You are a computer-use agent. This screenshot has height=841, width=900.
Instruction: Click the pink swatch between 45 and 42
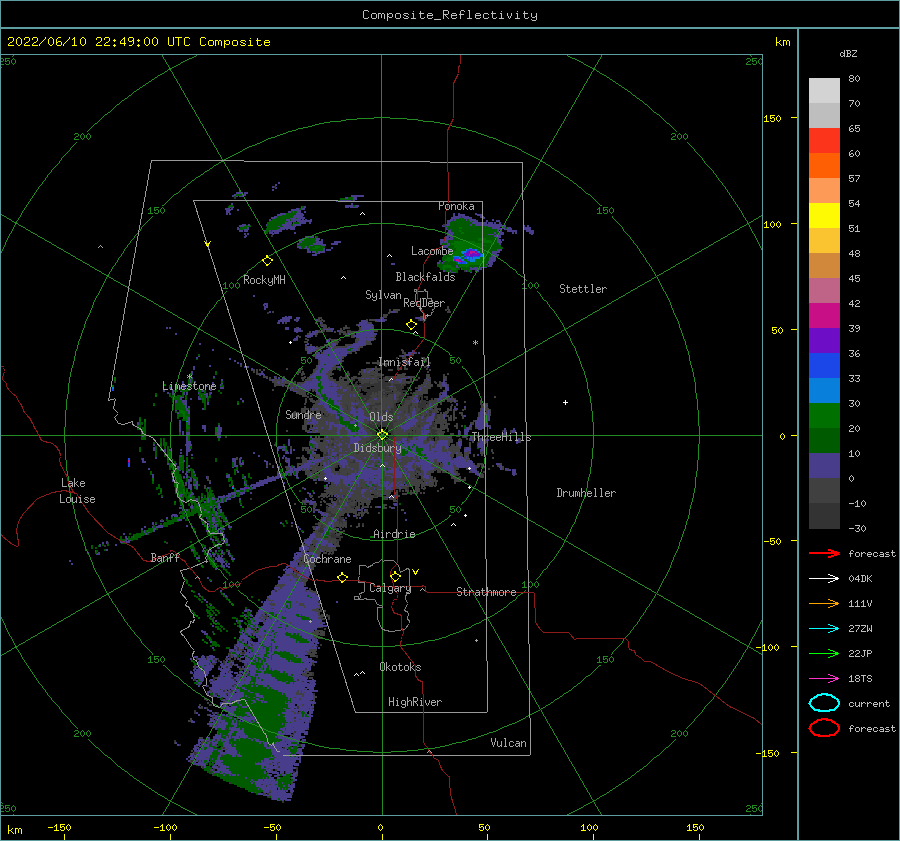click(824, 290)
